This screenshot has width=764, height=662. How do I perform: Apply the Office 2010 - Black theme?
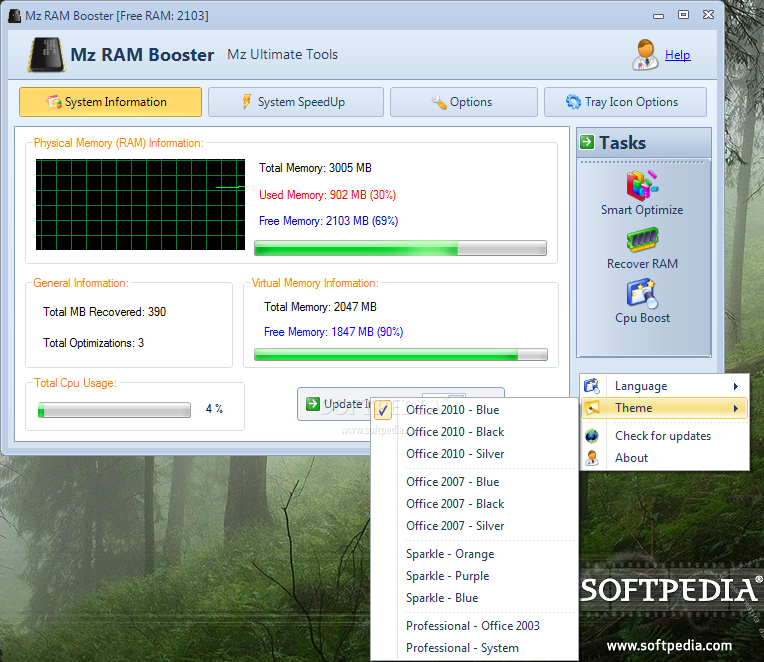coord(474,432)
